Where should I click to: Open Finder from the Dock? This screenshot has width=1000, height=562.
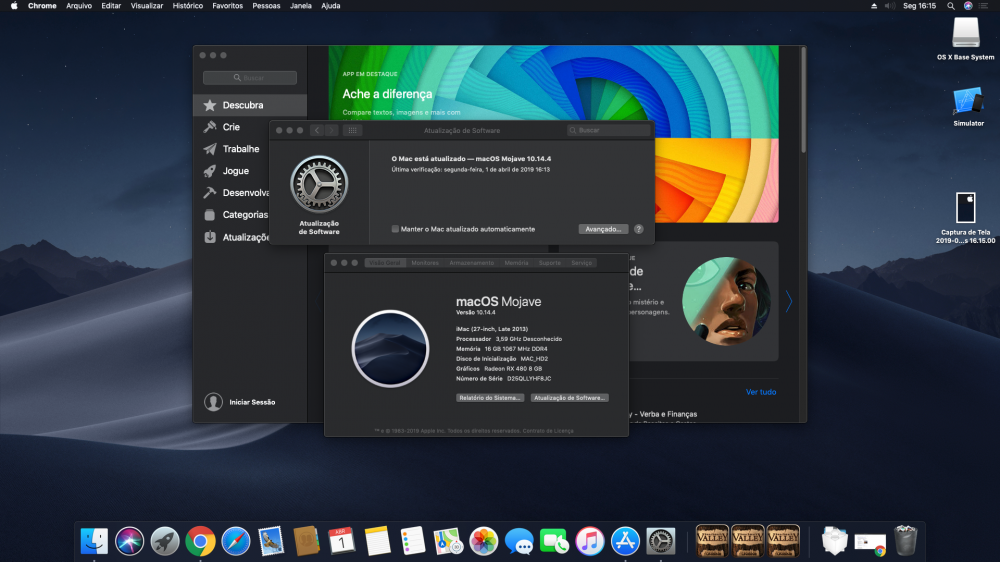94,541
